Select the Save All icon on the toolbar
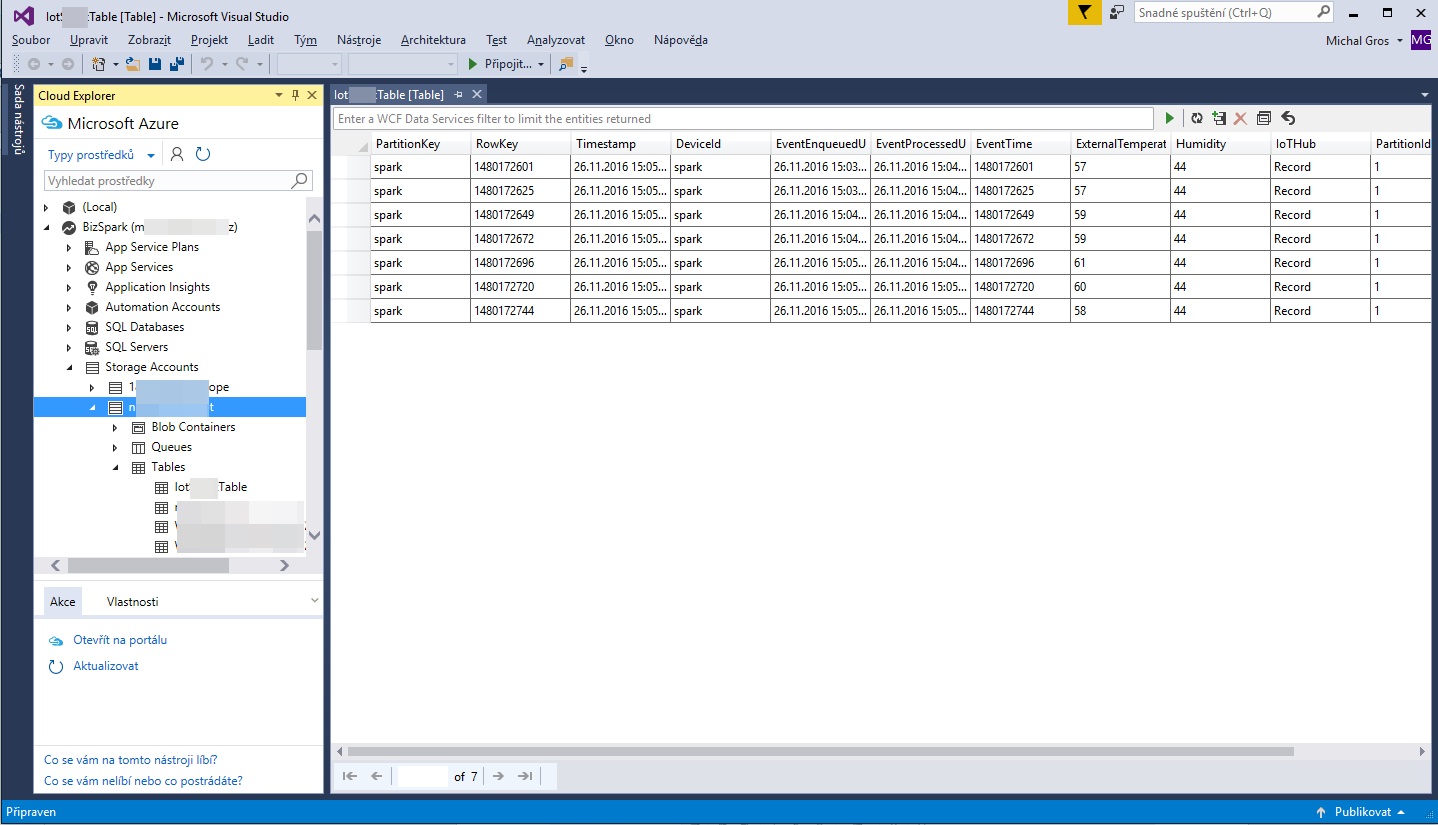The image size is (1438, 825). coord(177,63)
